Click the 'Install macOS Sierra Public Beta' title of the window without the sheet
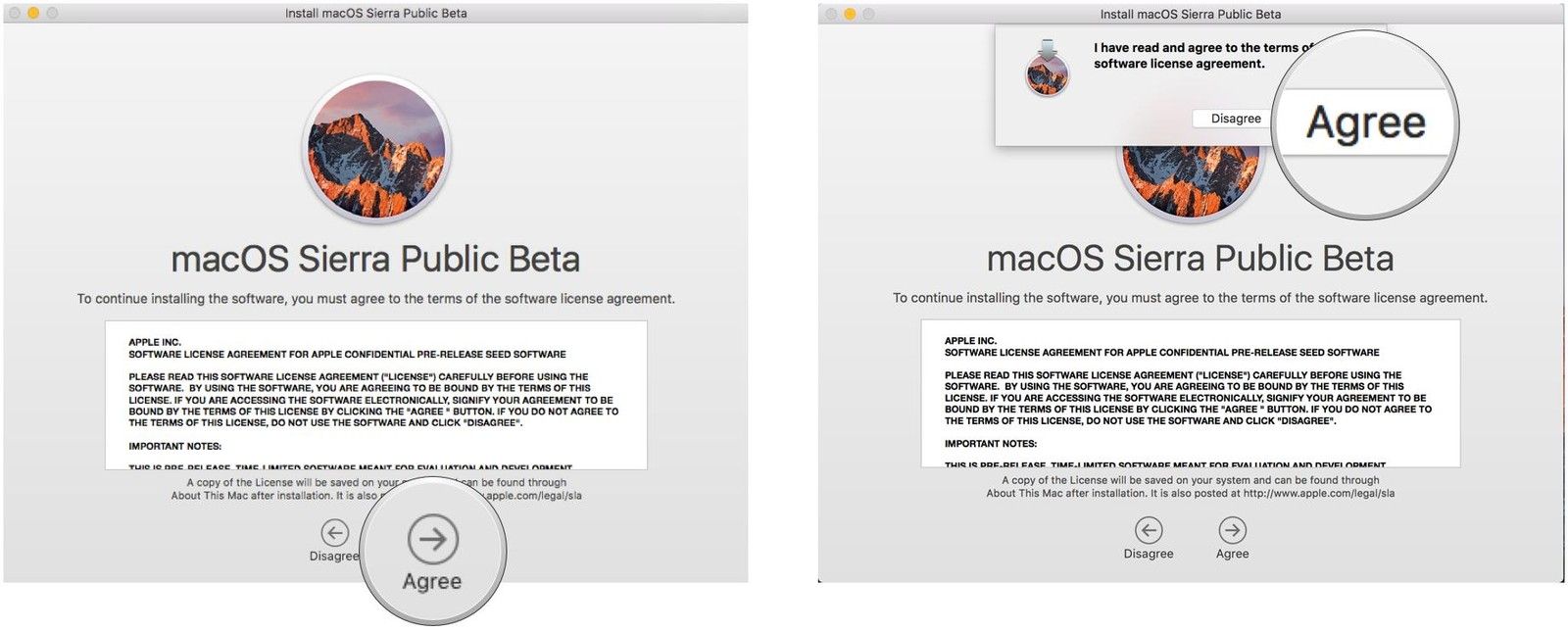Image resolution: width=1568 pixels, height=632 pixels. 375,13
